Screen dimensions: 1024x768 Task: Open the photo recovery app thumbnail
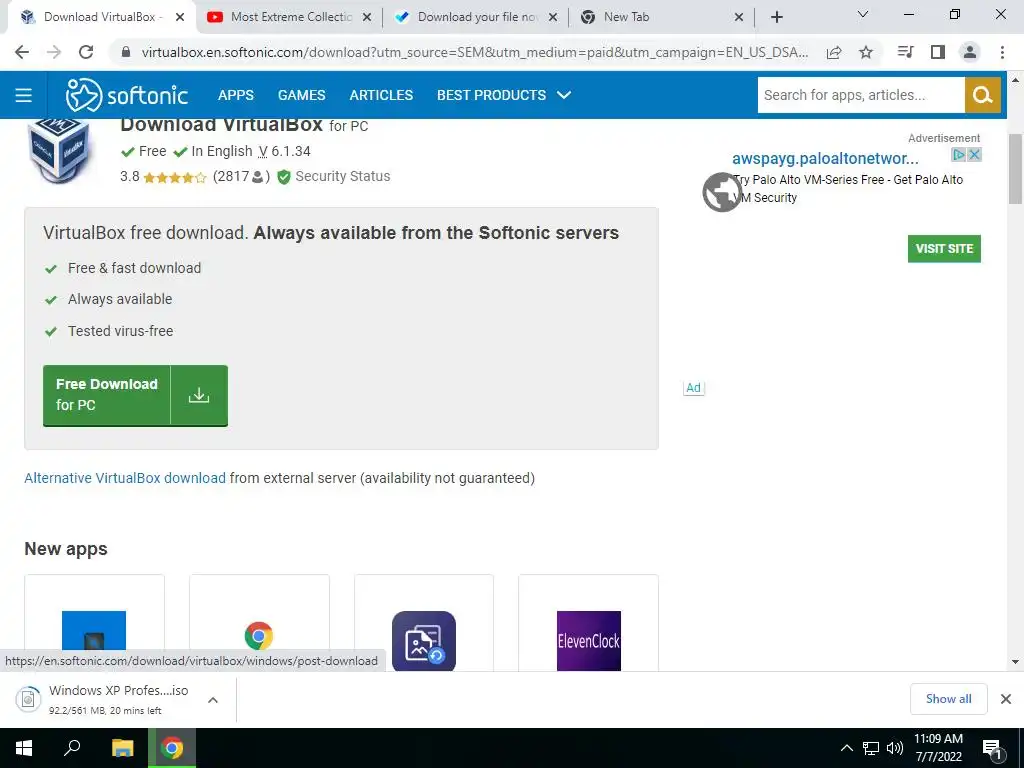pos(424,641)
